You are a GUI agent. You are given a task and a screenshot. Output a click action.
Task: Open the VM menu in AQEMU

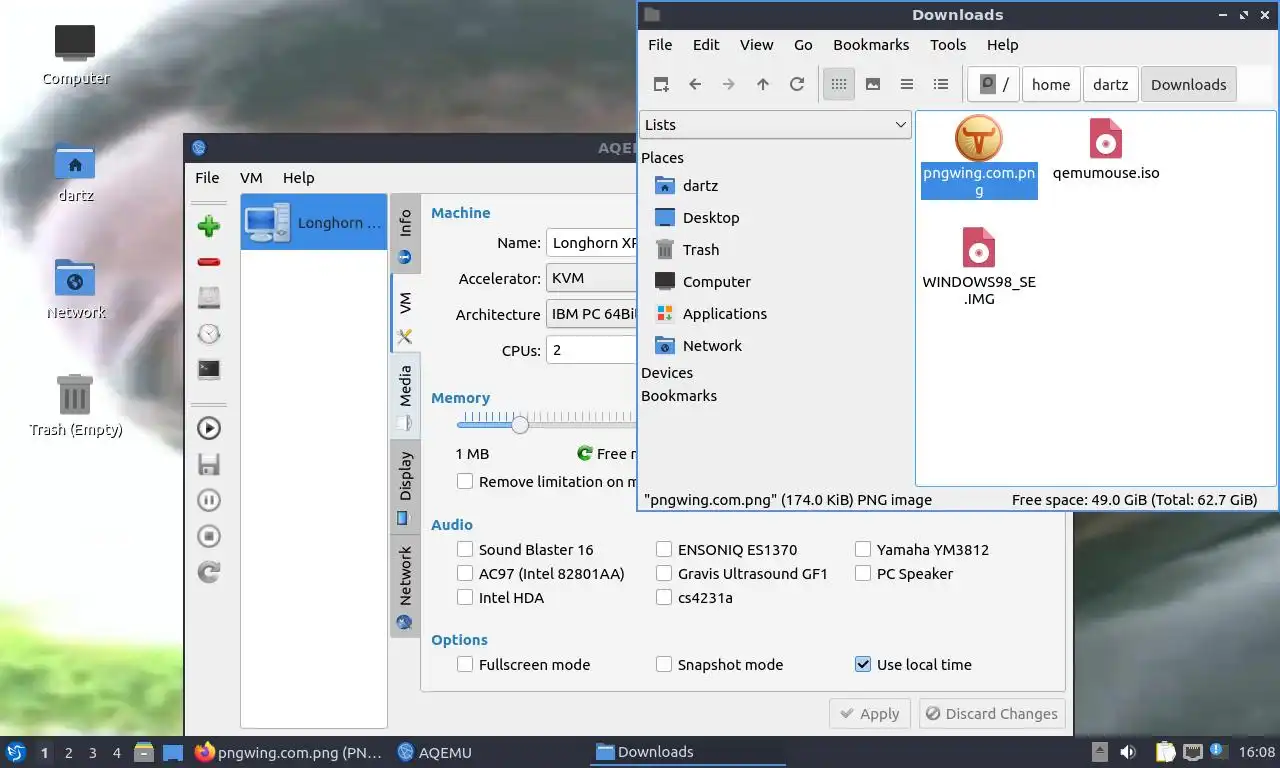[251, 178]
